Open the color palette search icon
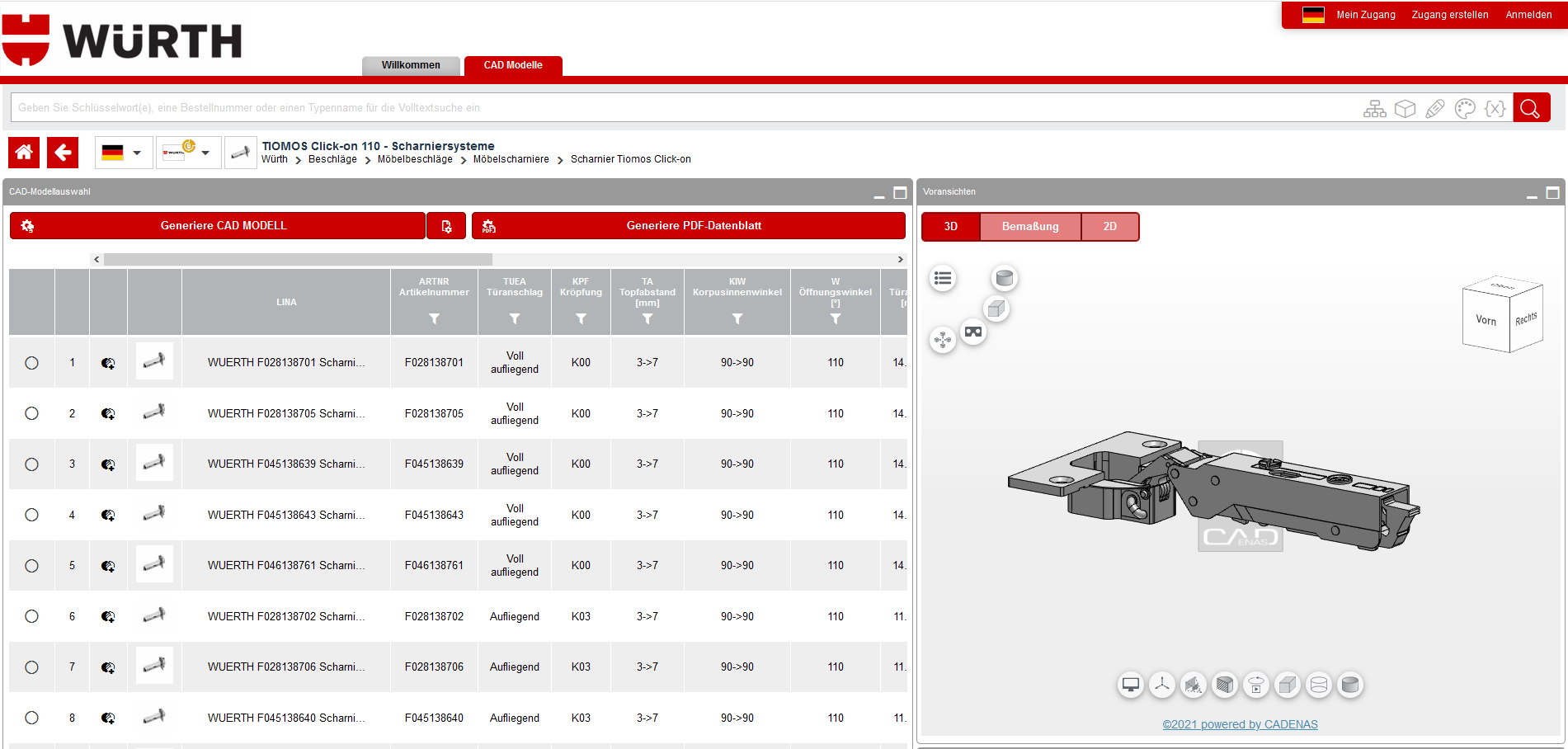The height and width of the screenshot is (749, 1568). point(1465,109)
